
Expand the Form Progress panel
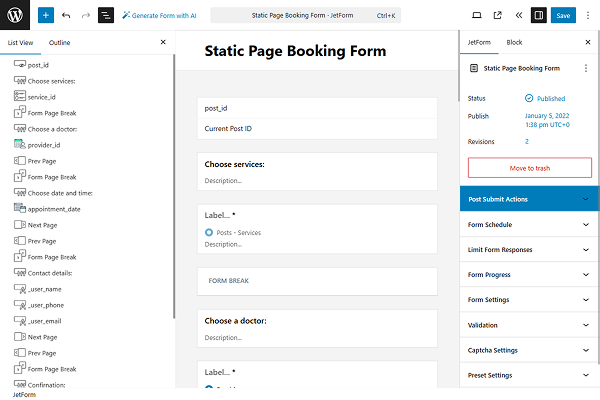tap(530, 274)
